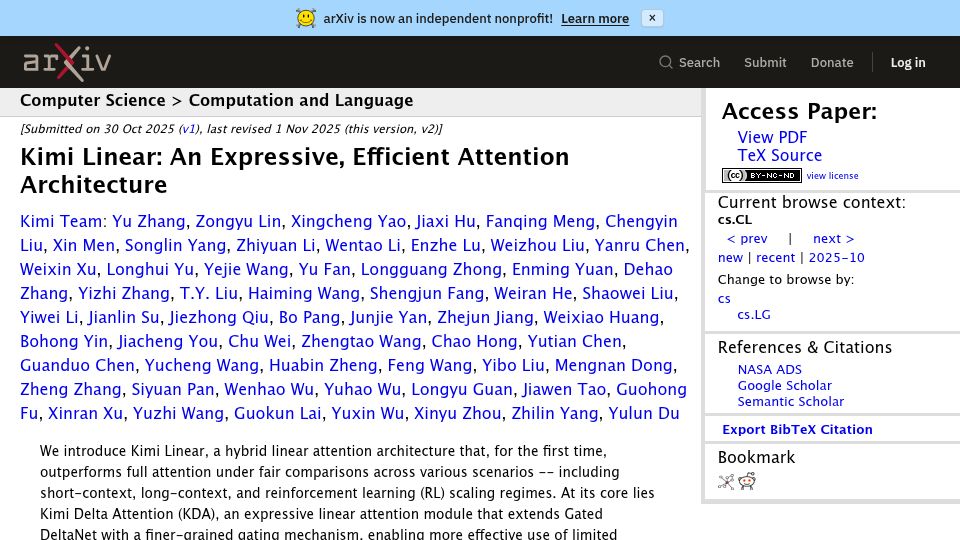The image size is (960, 540).
Task: Bookmark with Reddit icon
Action: [747, 481]
